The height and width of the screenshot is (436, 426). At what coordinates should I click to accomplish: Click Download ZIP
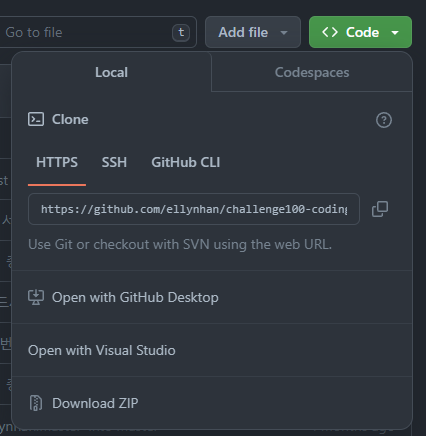212,403
